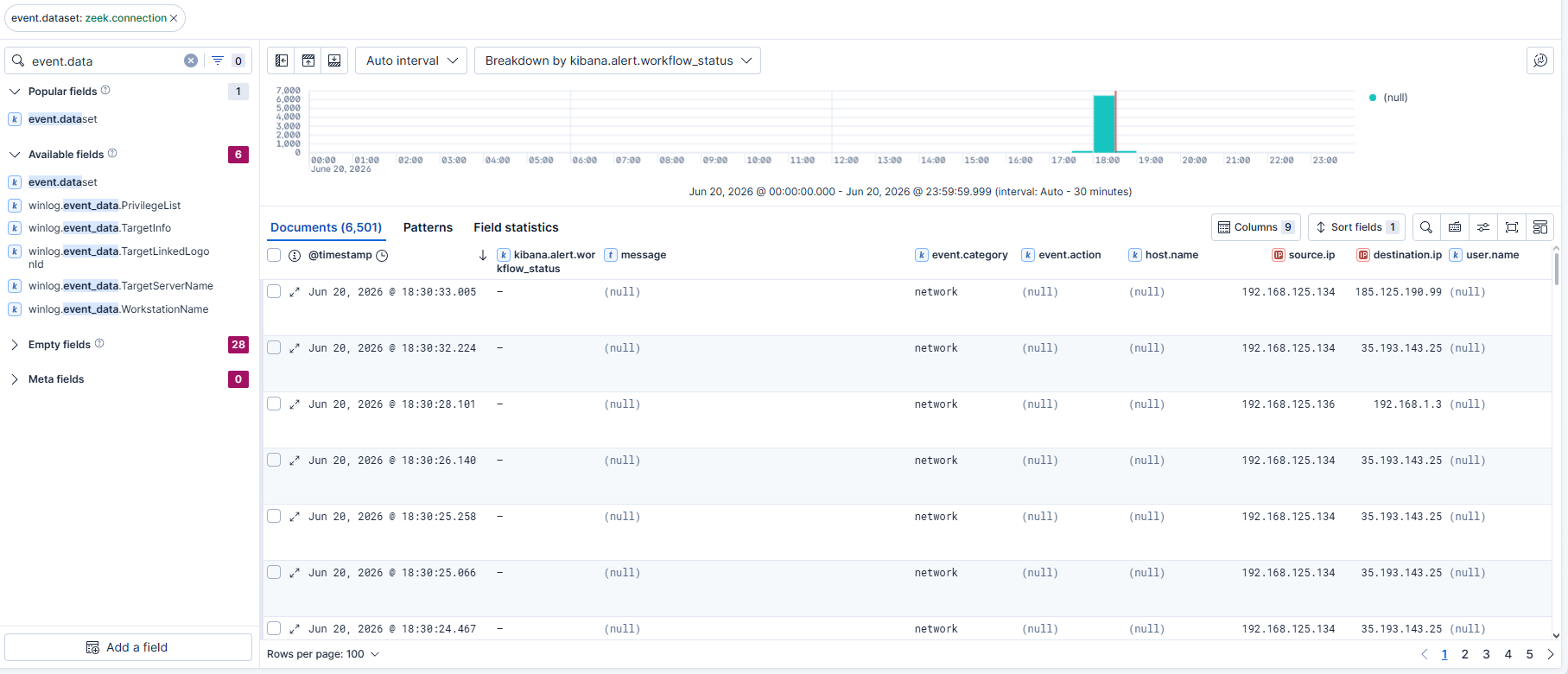This screenshot has height=674, width=1568.
Task: Expand the 18:30:32.224 document row
Action: pos(295,348)
